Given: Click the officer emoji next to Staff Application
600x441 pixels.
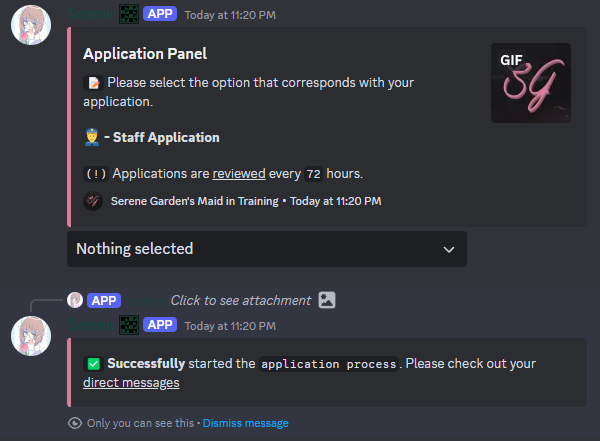Looking at the screenshot, I should (92, 137).
